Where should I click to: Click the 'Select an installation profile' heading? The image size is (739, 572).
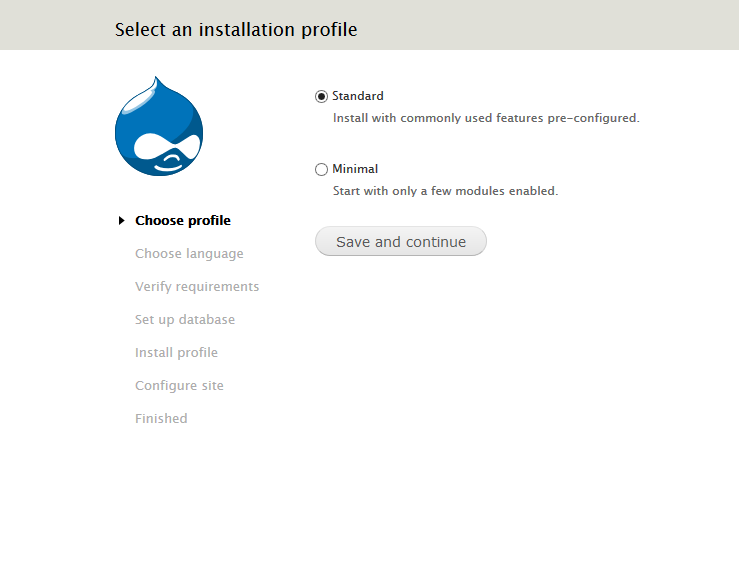tap(236, 30)
